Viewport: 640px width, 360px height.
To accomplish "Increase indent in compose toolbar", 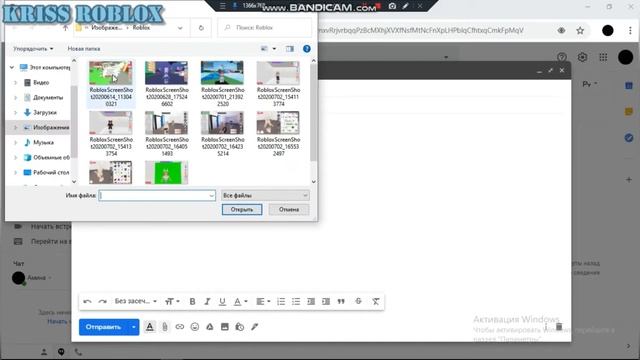I will tap(326, 302).
